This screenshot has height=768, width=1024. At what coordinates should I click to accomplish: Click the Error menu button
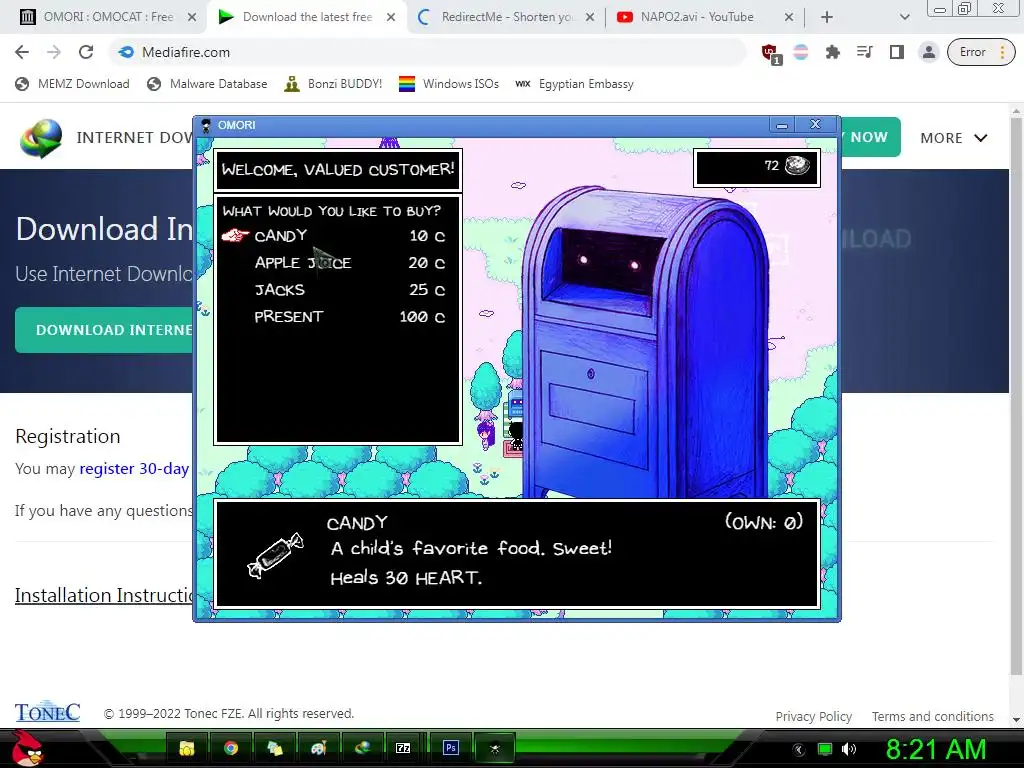pos(980,52)
